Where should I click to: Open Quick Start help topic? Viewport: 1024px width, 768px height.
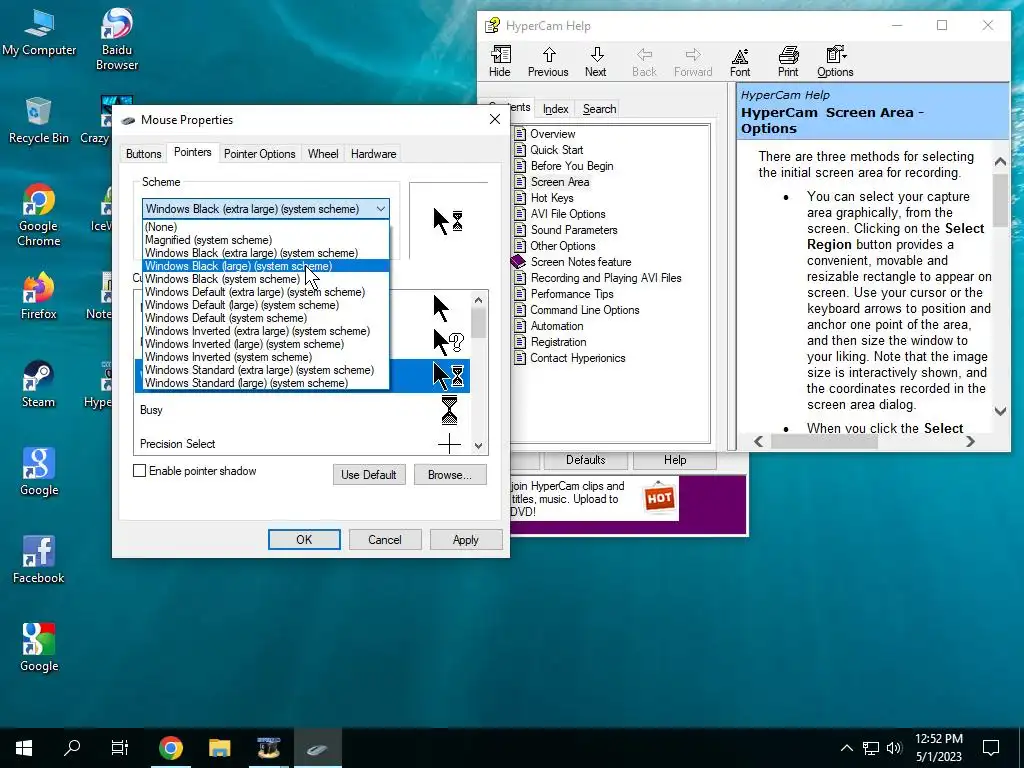point(556,150)
